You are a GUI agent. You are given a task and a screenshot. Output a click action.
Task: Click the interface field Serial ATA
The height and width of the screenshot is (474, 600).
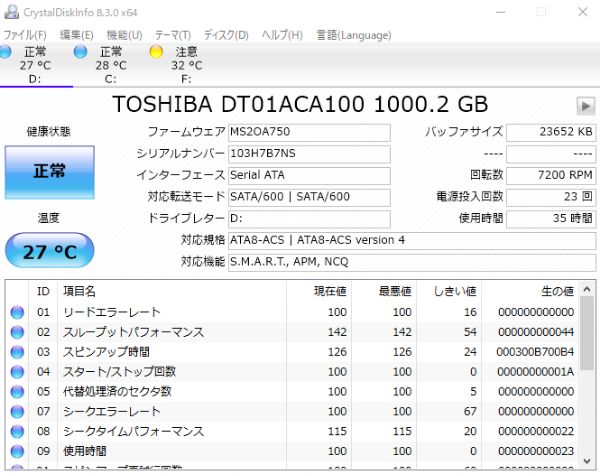click(x=309, y=176)
